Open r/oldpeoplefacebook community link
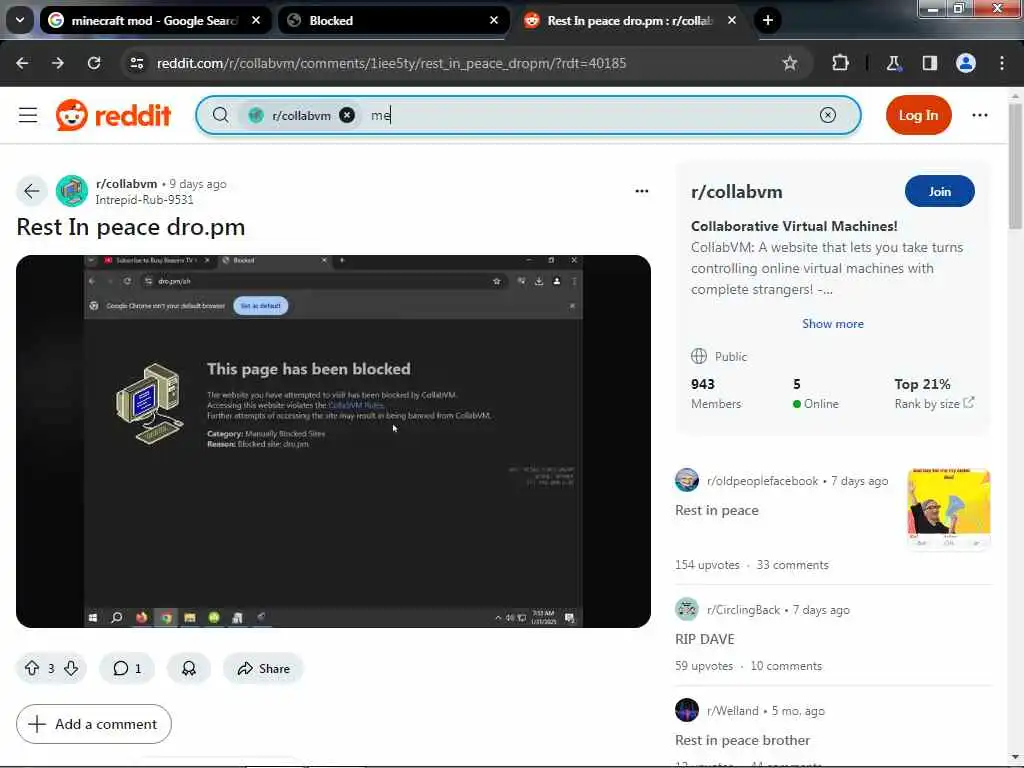1024x768 pixels. (x=762, y=481)
